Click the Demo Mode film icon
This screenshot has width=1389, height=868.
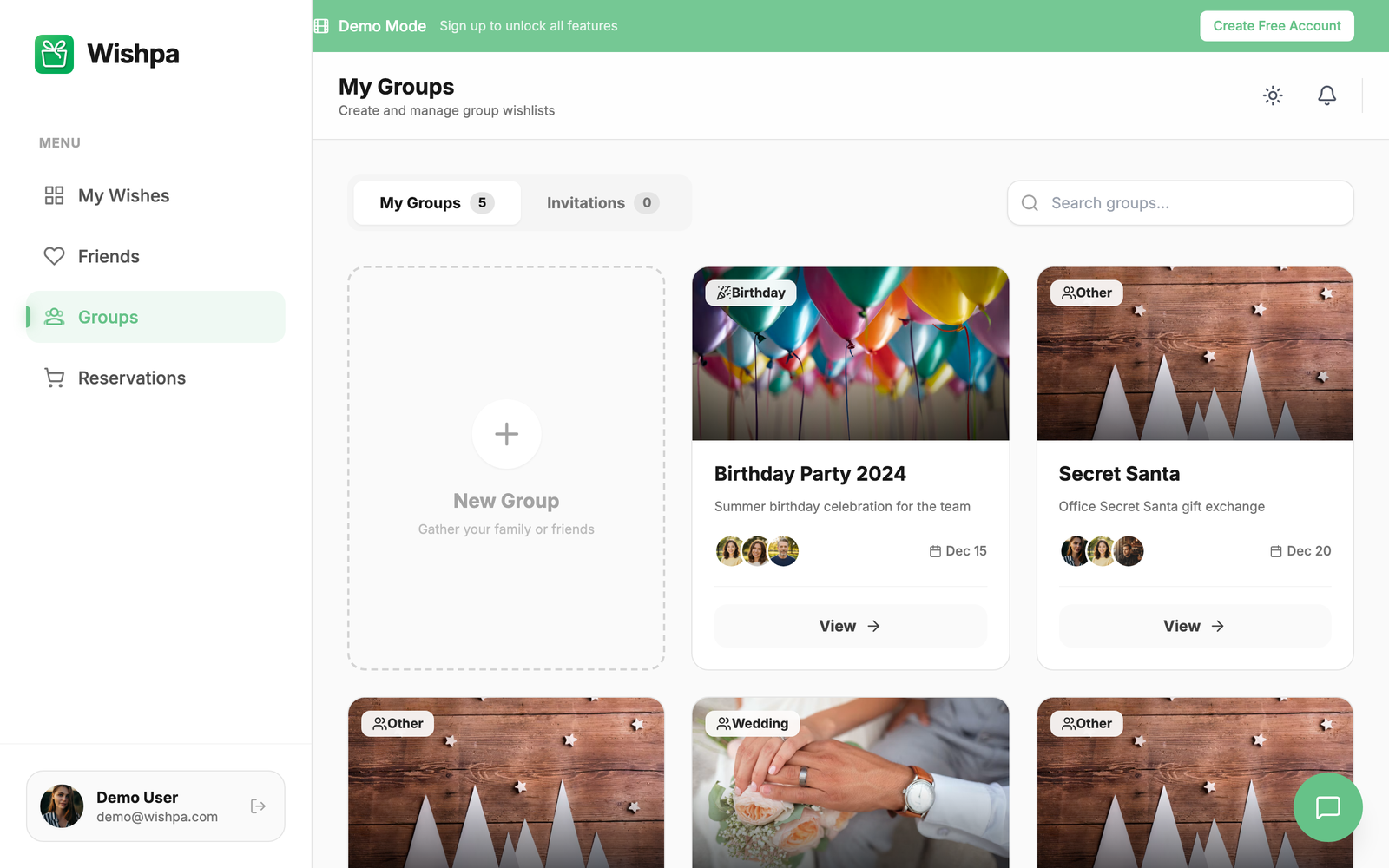[x=321, y=26]
